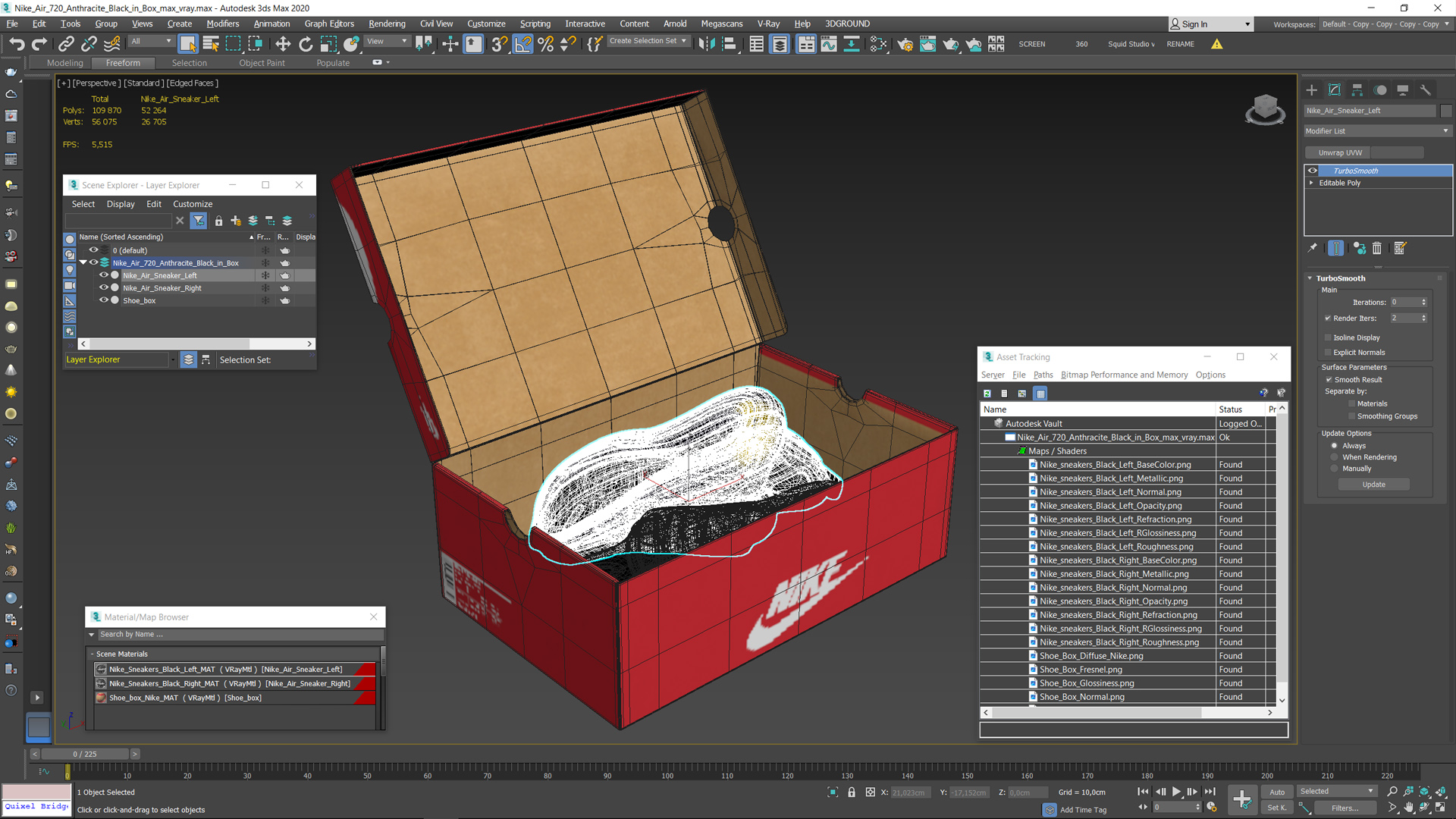Toggle the Layer Explorer toolbar icon

(780, 44)
